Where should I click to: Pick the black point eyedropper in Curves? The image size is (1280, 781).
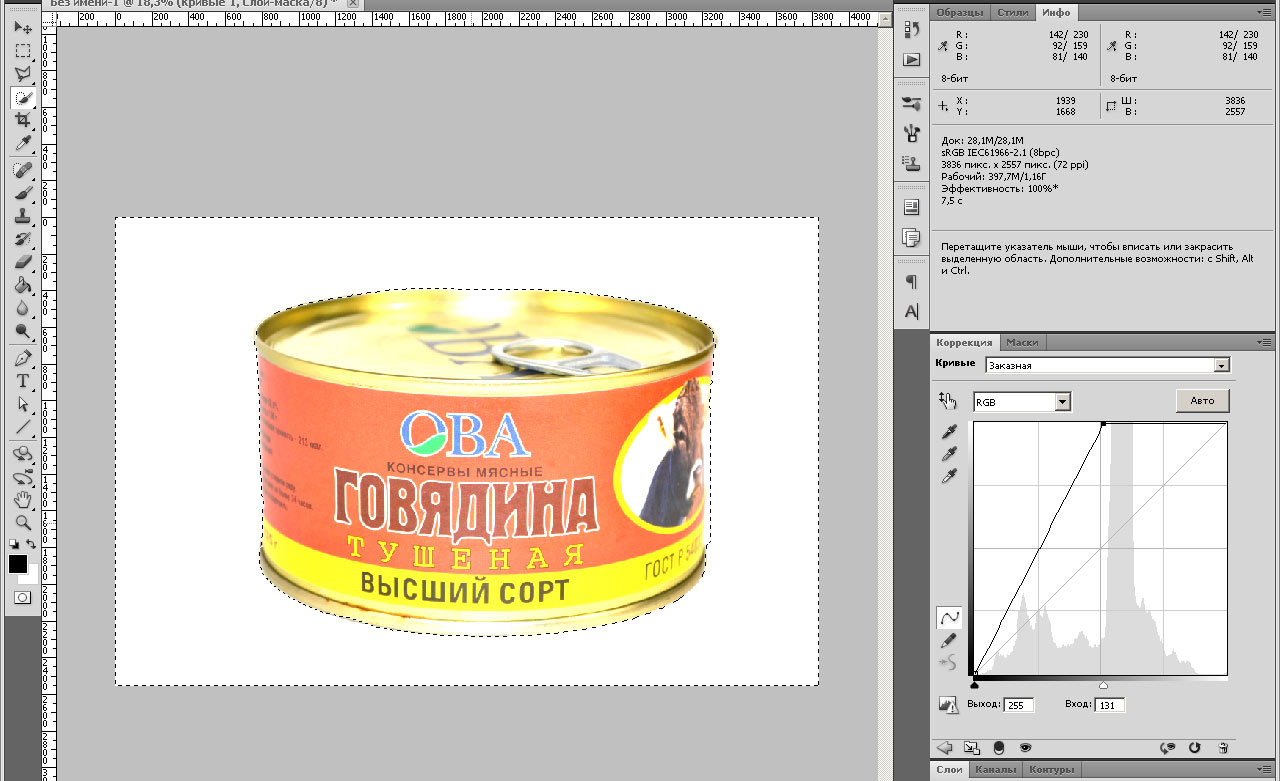[949, 431]
